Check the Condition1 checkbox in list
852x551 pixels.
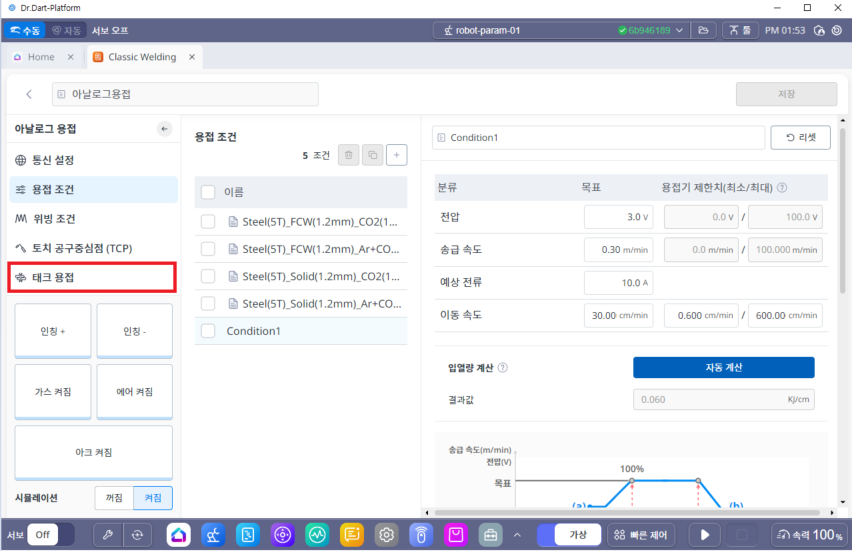click(208, 331)
